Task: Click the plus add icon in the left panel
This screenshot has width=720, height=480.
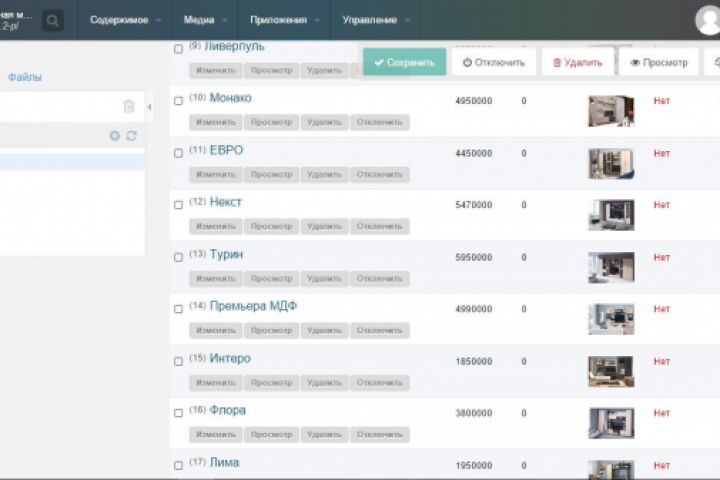Action: tap(115, 136)
